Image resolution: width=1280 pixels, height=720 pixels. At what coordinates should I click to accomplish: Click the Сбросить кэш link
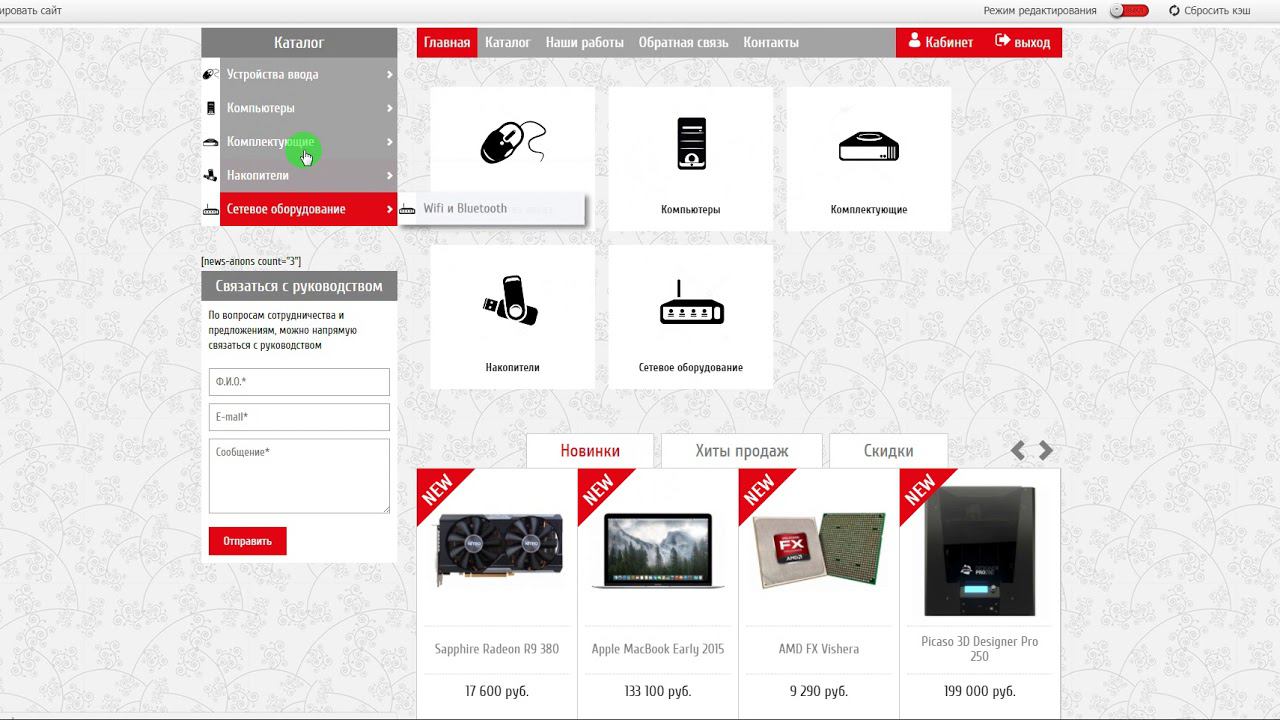tap(1210, 11)
